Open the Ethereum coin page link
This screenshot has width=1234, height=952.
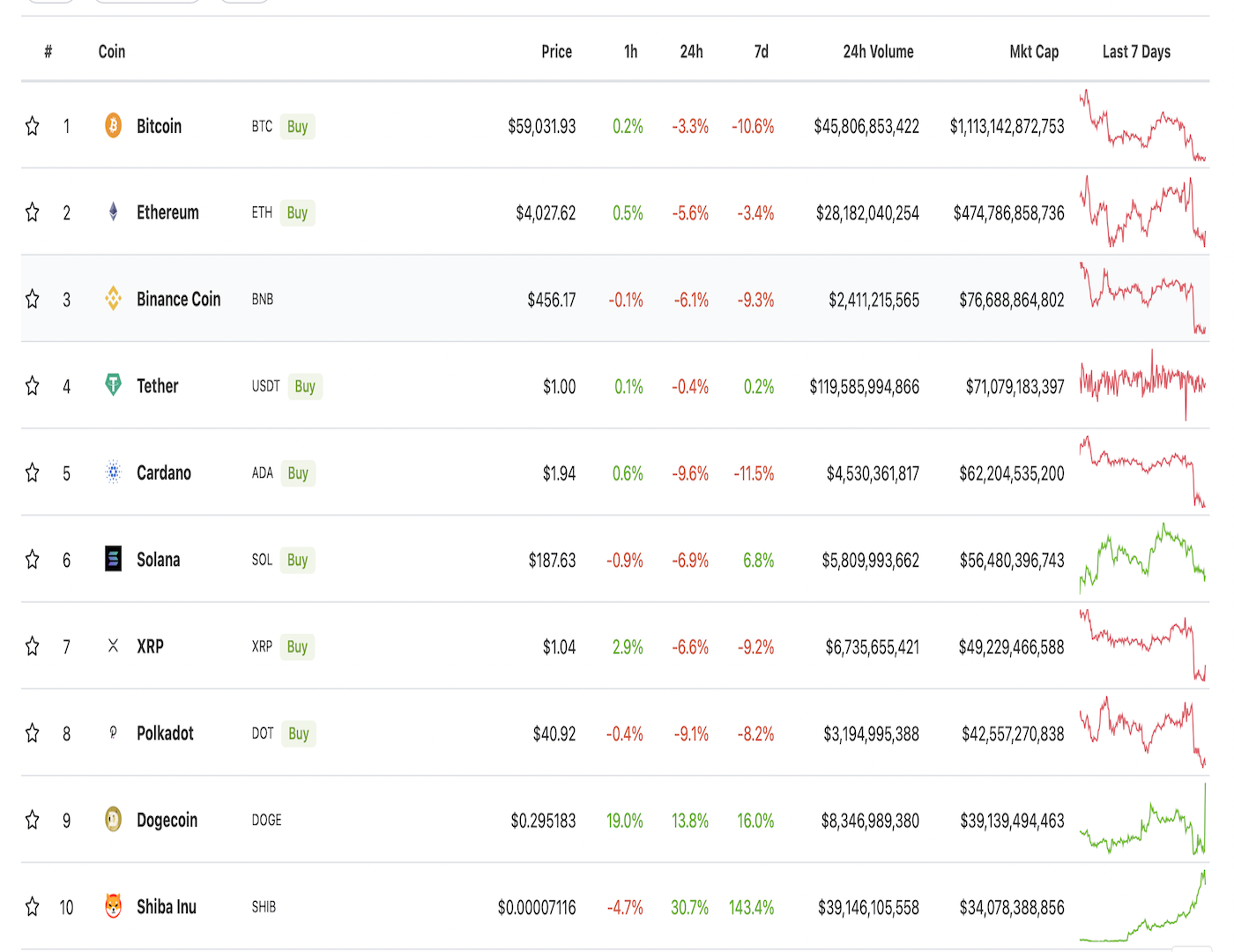[x=167, y=212]
